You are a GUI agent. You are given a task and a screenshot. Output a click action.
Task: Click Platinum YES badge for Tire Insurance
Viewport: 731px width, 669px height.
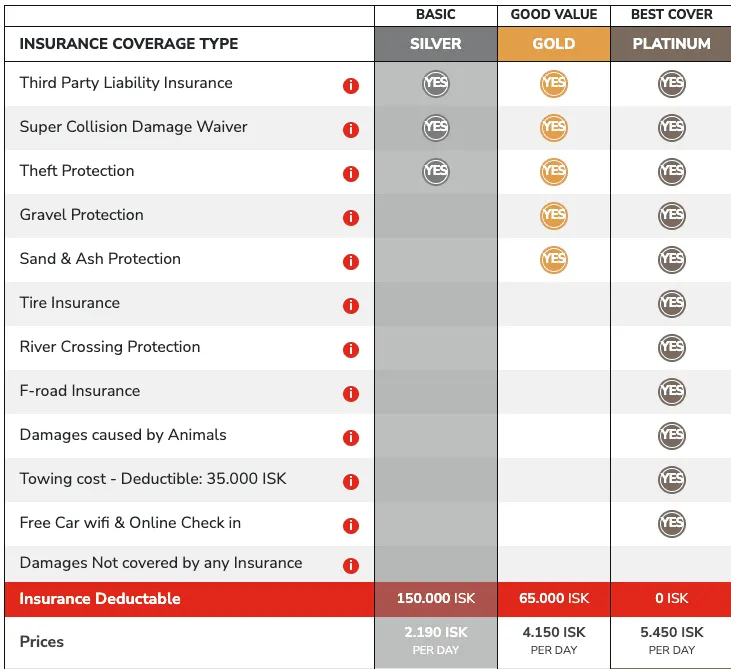(671, 303)
